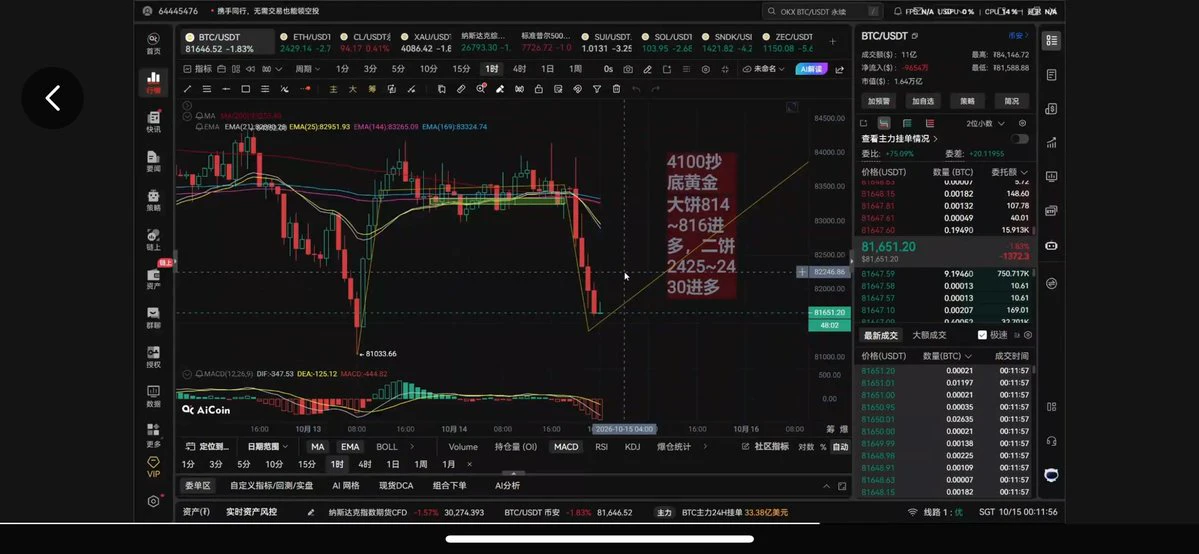Toggle the KDJ sub-indicator
1199x554 pixels.
[632, 447]
